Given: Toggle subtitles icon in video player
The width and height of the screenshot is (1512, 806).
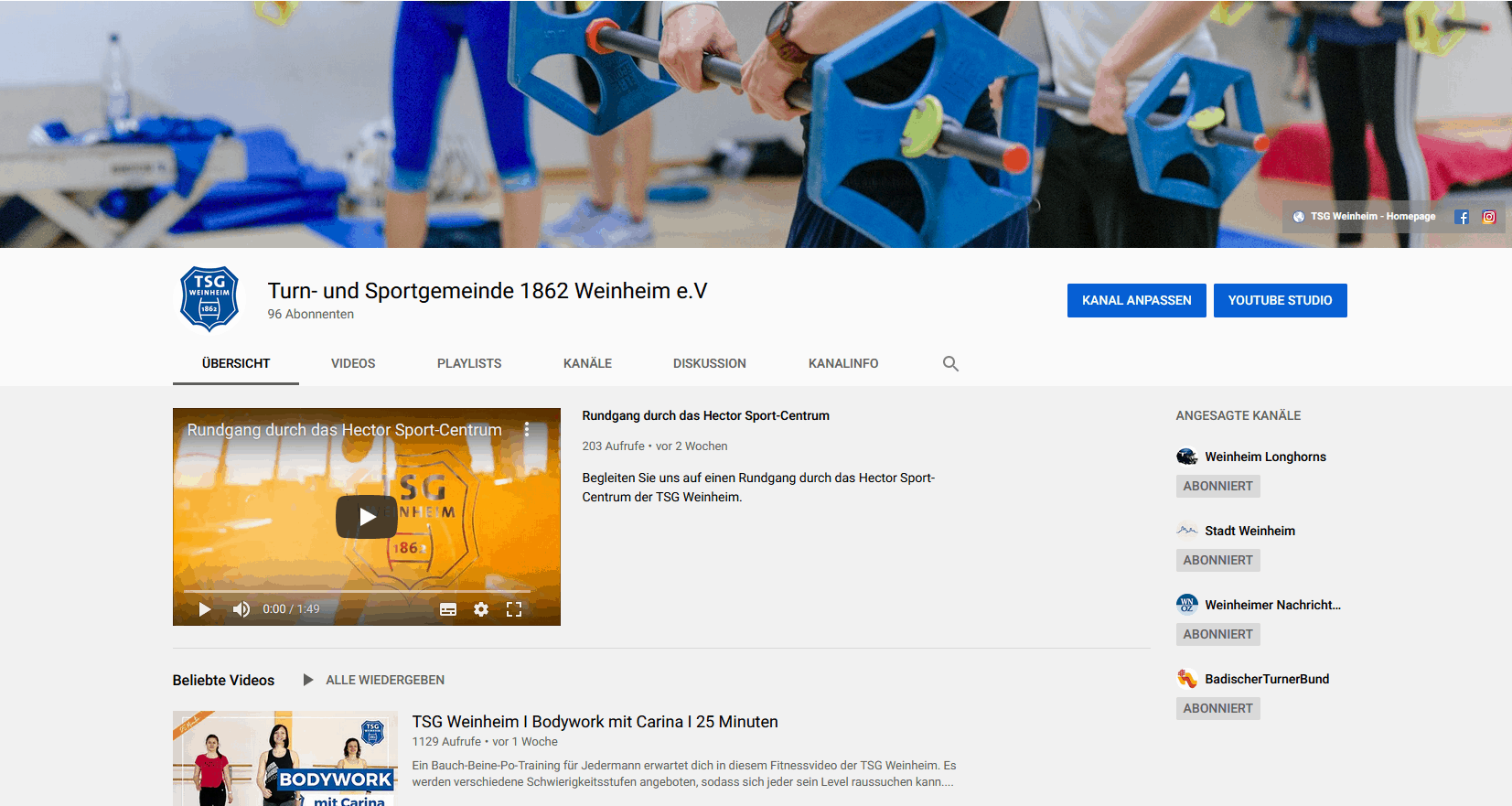Looking at the screenshot, I should click(x=448, y=609).
